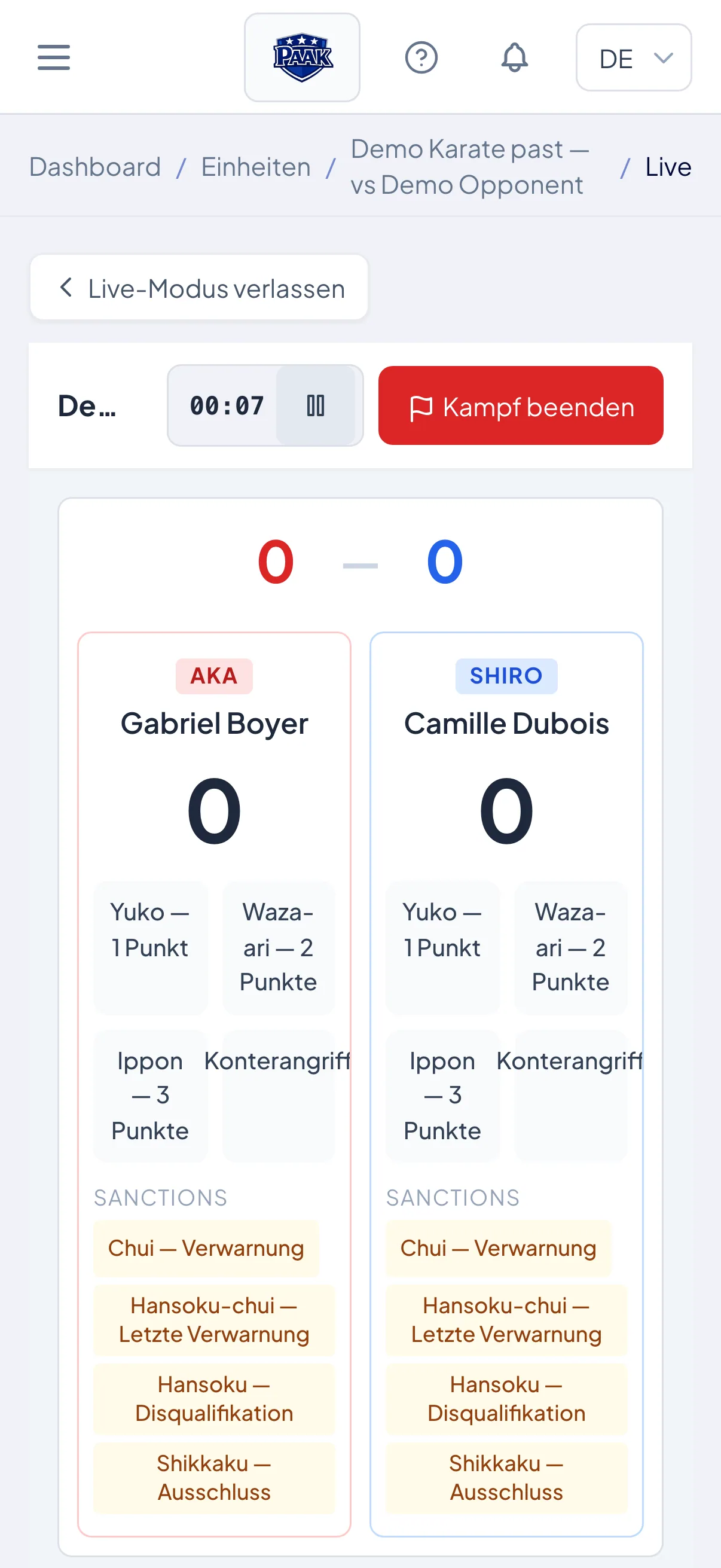Give Ippon 3 Punkte to Gabriel Boyer
721x1568 pixels.
150,1096
